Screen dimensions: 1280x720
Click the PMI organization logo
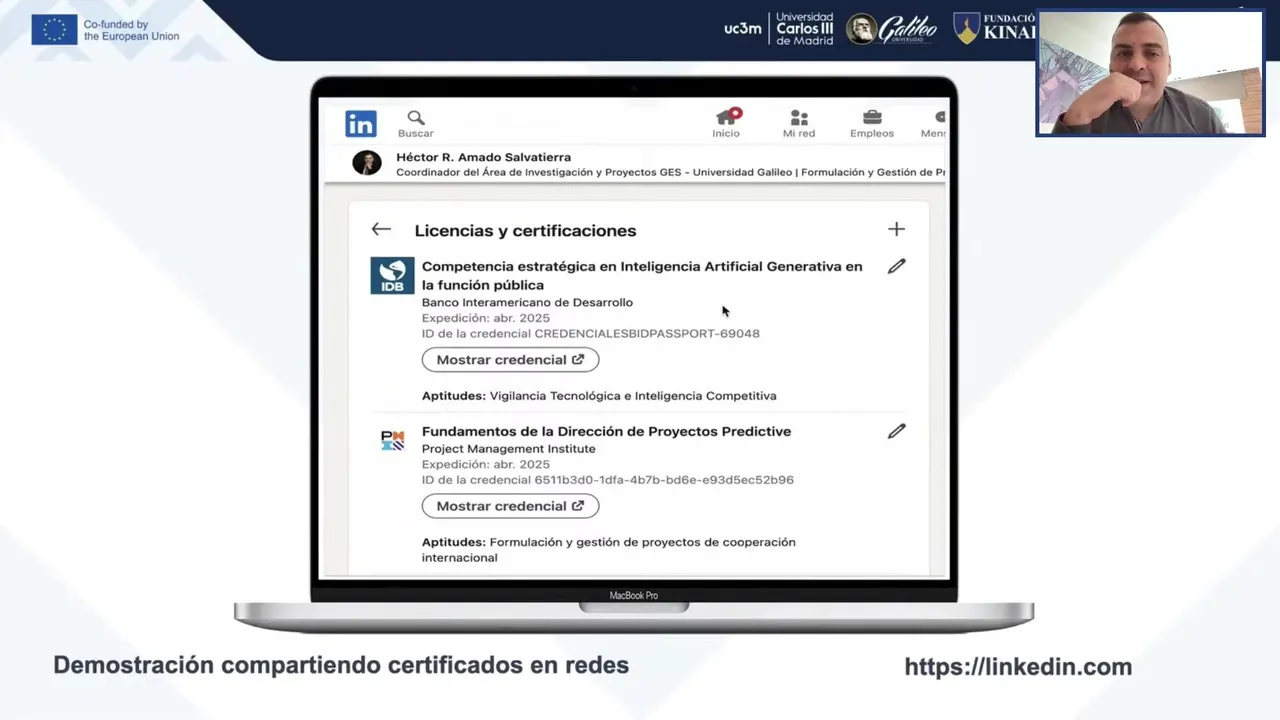(x=392, y=441)
